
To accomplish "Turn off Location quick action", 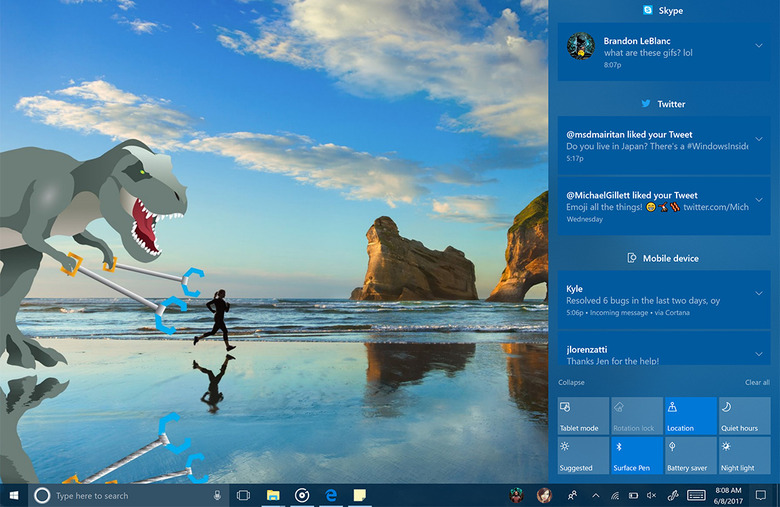I will click(x=691, y=416).
